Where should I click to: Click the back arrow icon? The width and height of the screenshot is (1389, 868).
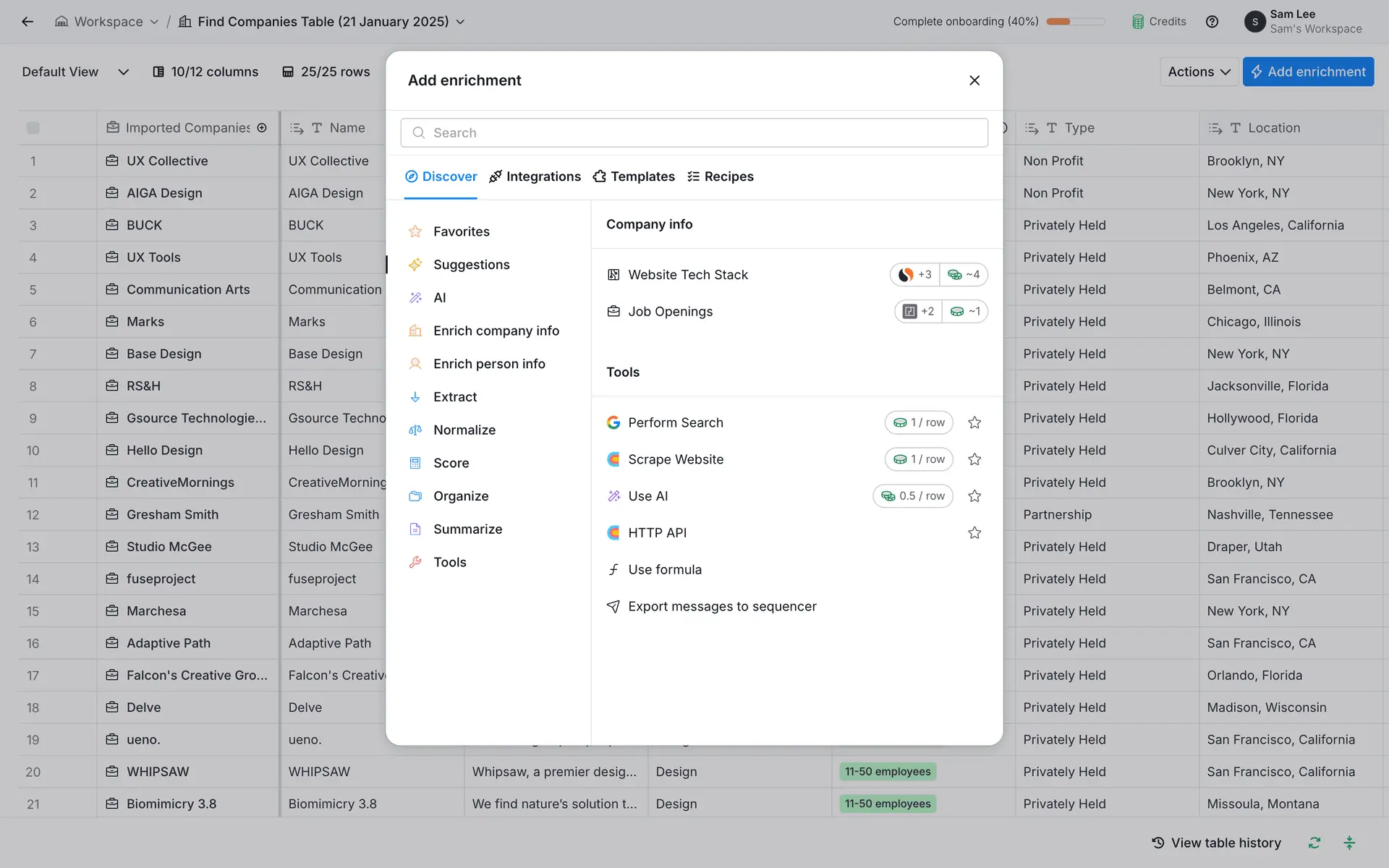tap(27, 22)
